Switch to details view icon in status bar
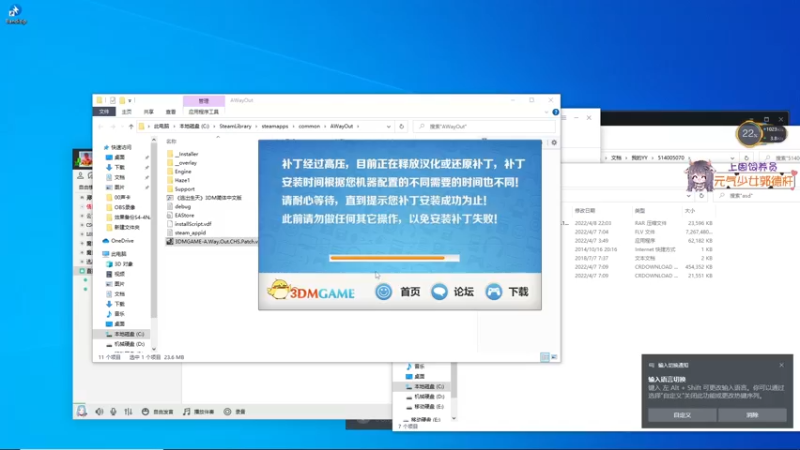The height and width of the screenshot is (450, 800). coord(545,357)
